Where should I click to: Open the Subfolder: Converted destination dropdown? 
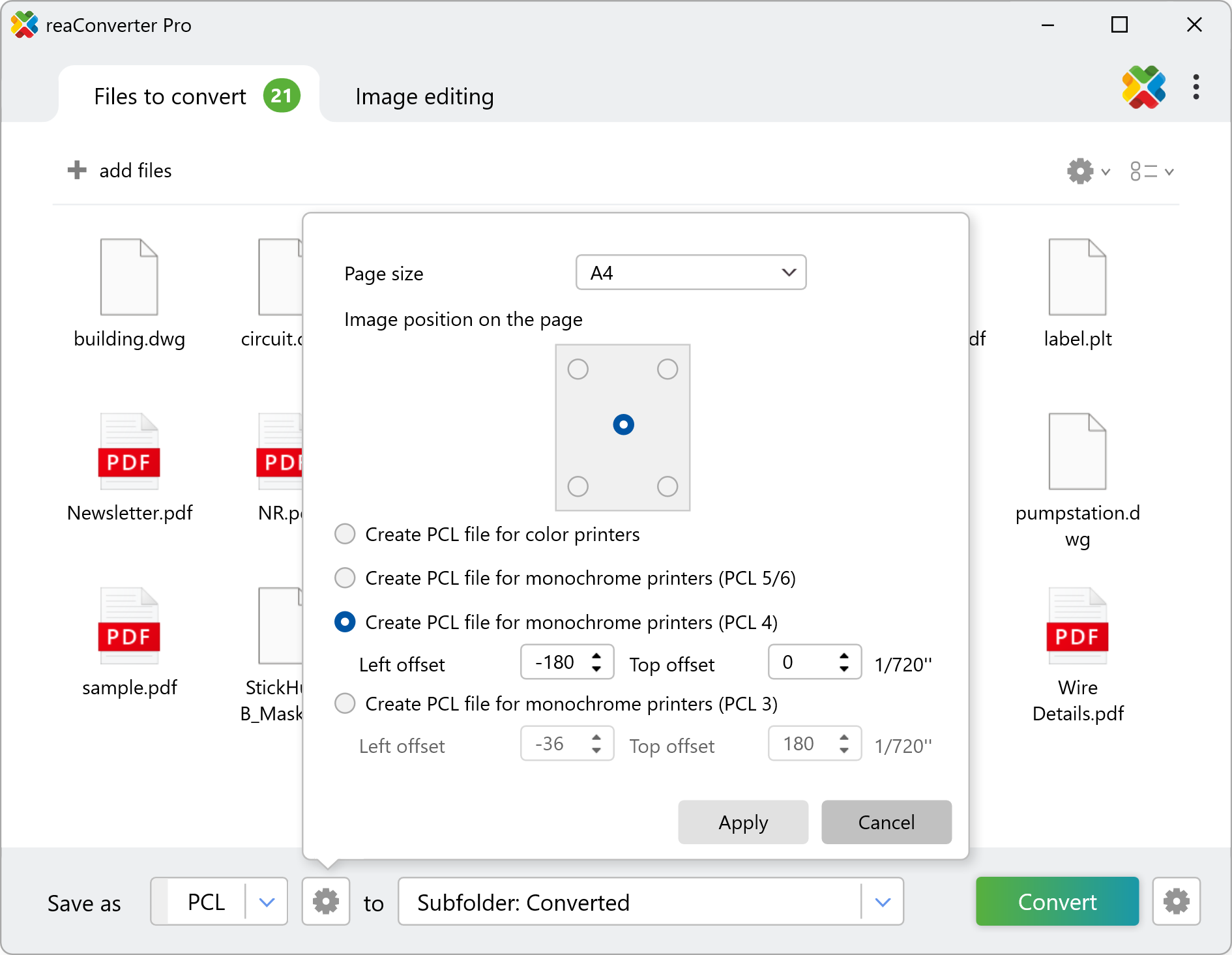tap(883, 902)
